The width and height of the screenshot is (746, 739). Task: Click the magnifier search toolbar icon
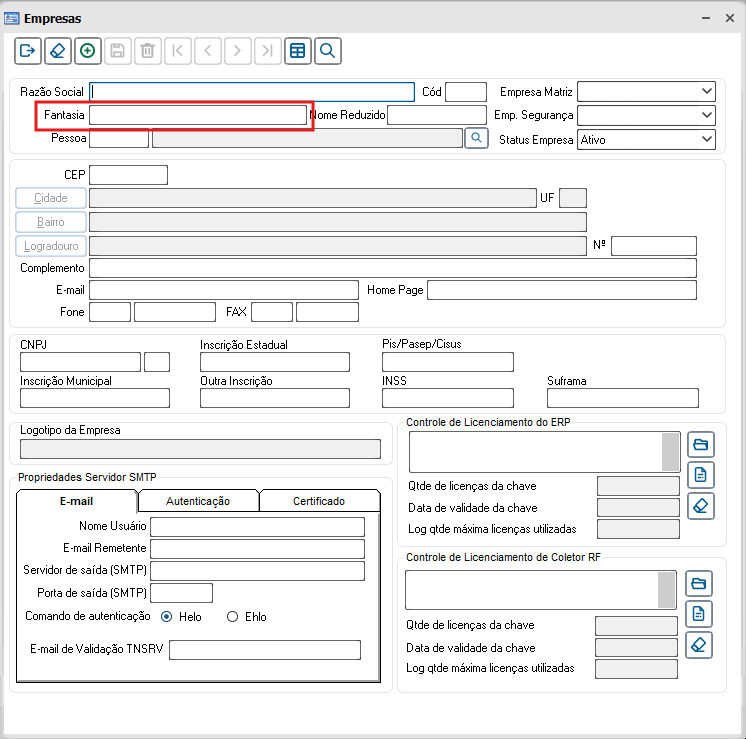coord(327,50)
